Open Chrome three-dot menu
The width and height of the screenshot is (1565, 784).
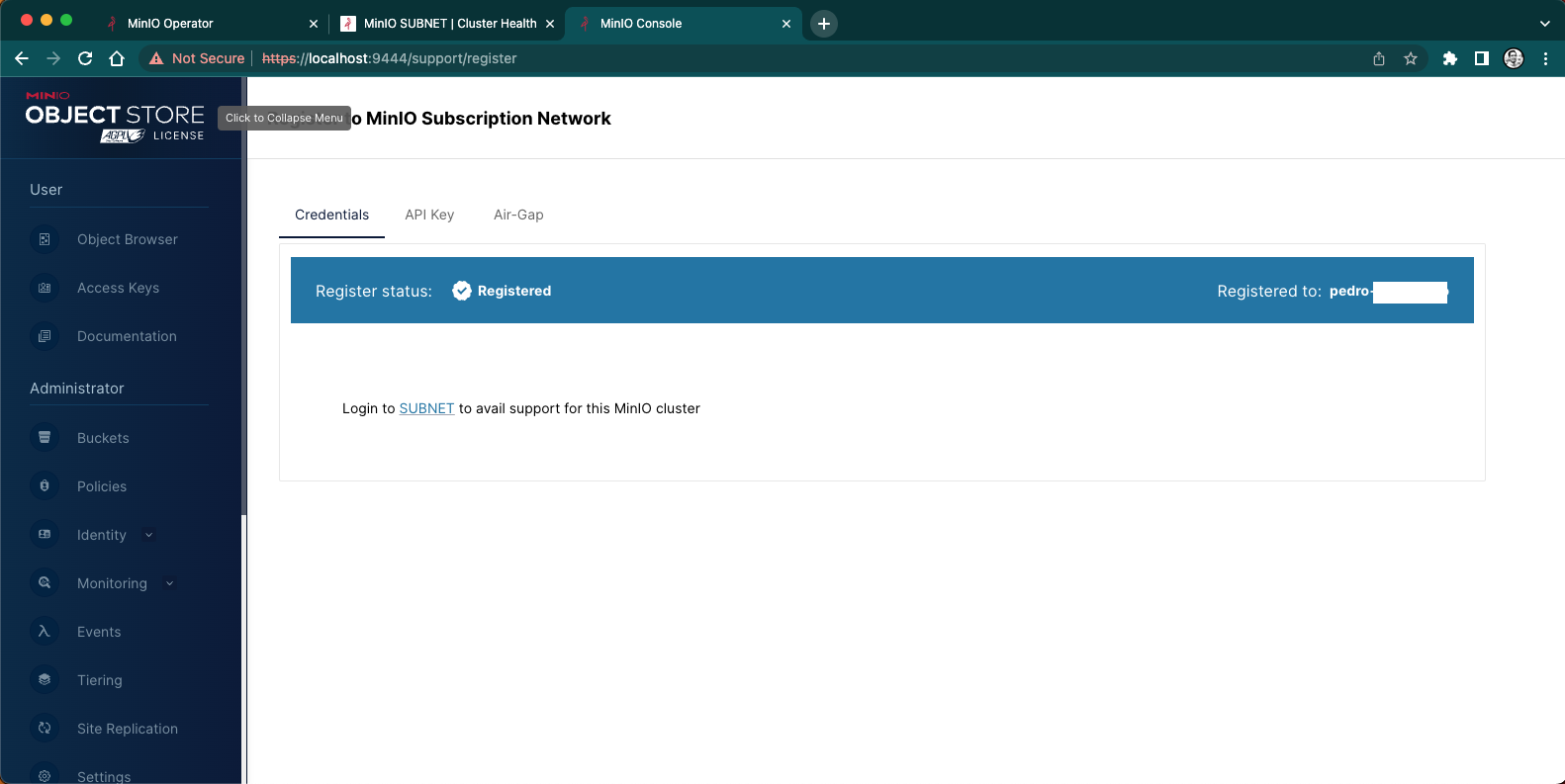coord(1545,58)
